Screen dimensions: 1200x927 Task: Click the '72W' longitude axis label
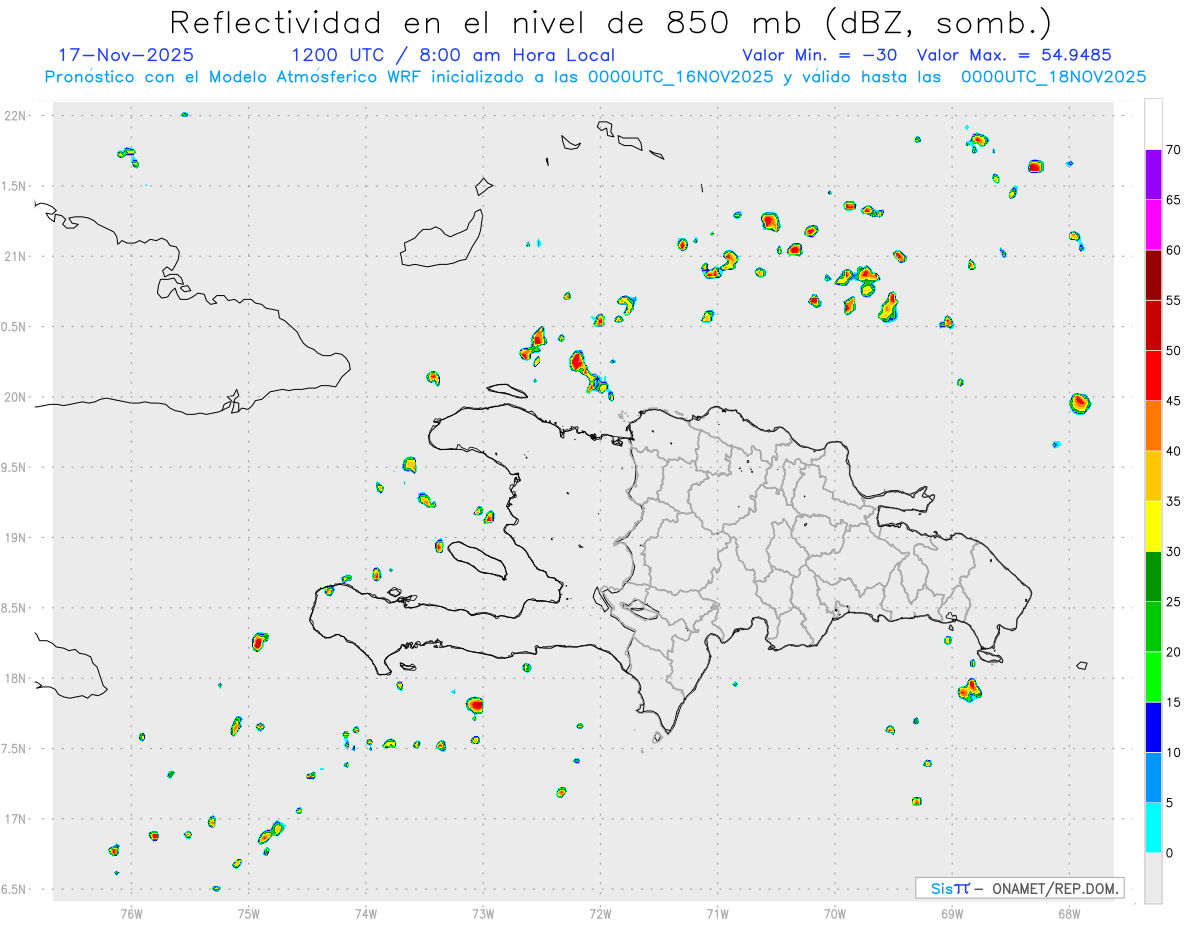(600, 913)
